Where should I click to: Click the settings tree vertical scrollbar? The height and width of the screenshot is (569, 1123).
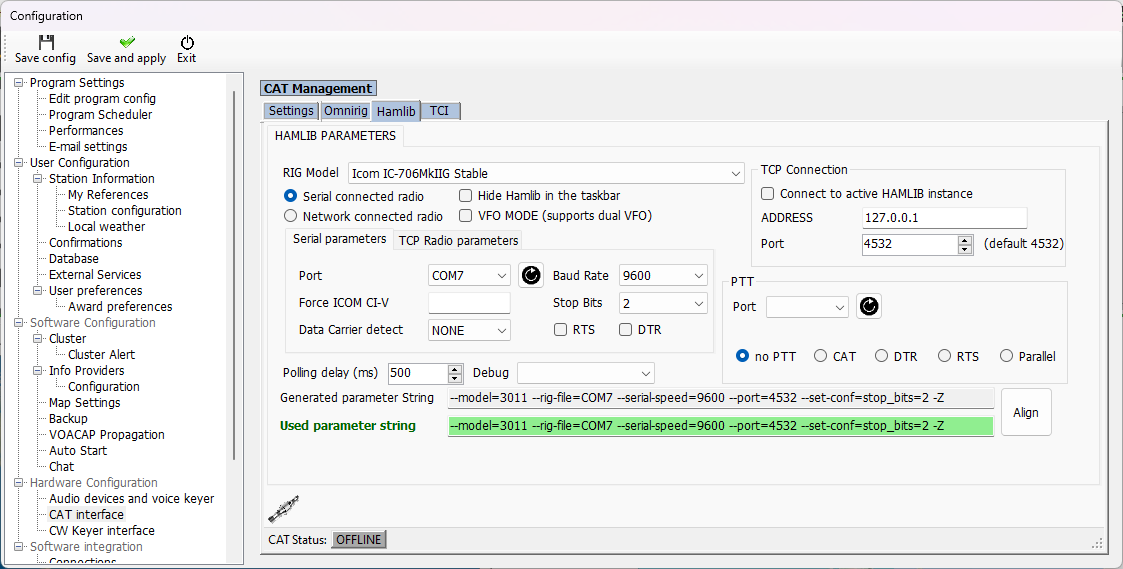(x=235, y=276)
